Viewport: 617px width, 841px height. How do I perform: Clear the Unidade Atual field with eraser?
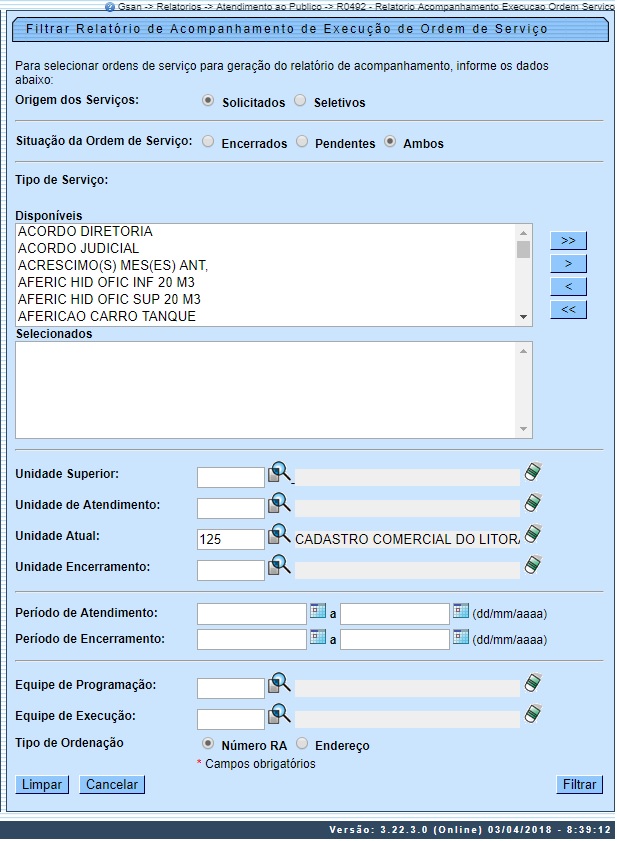click(x=533, y=535)
